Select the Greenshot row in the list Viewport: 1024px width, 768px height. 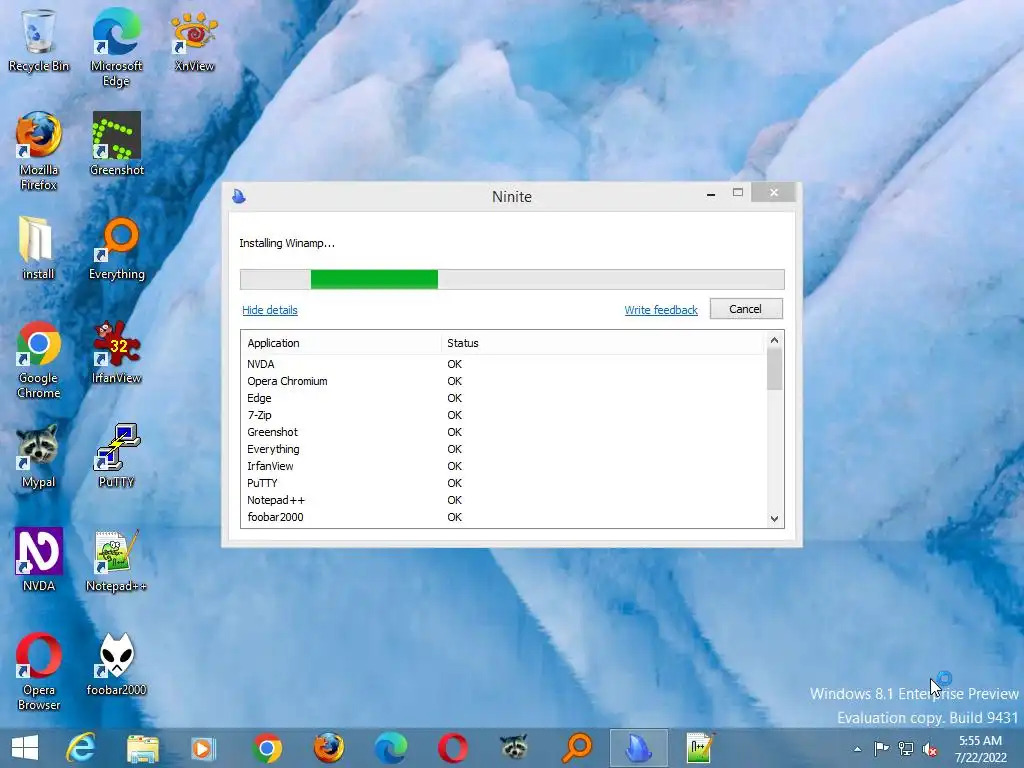[504, 432]
